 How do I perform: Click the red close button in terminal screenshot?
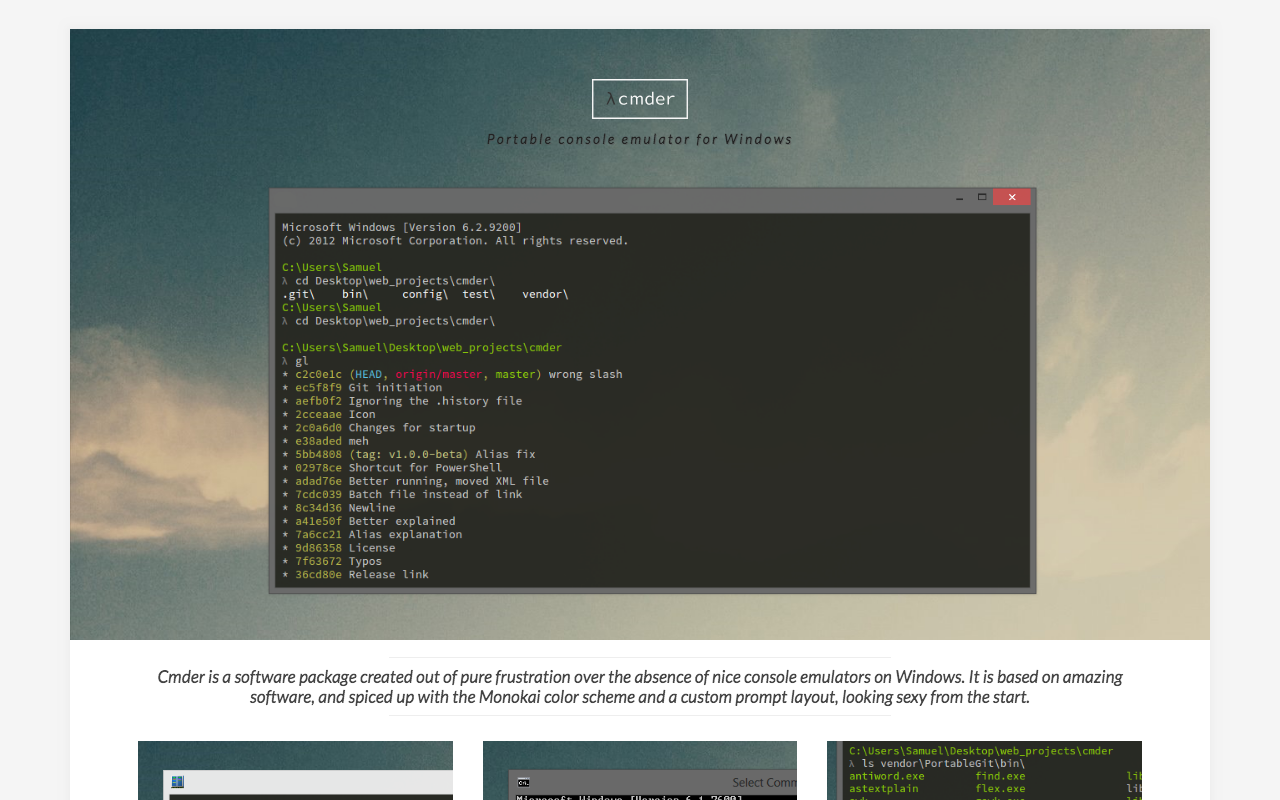1012,197
